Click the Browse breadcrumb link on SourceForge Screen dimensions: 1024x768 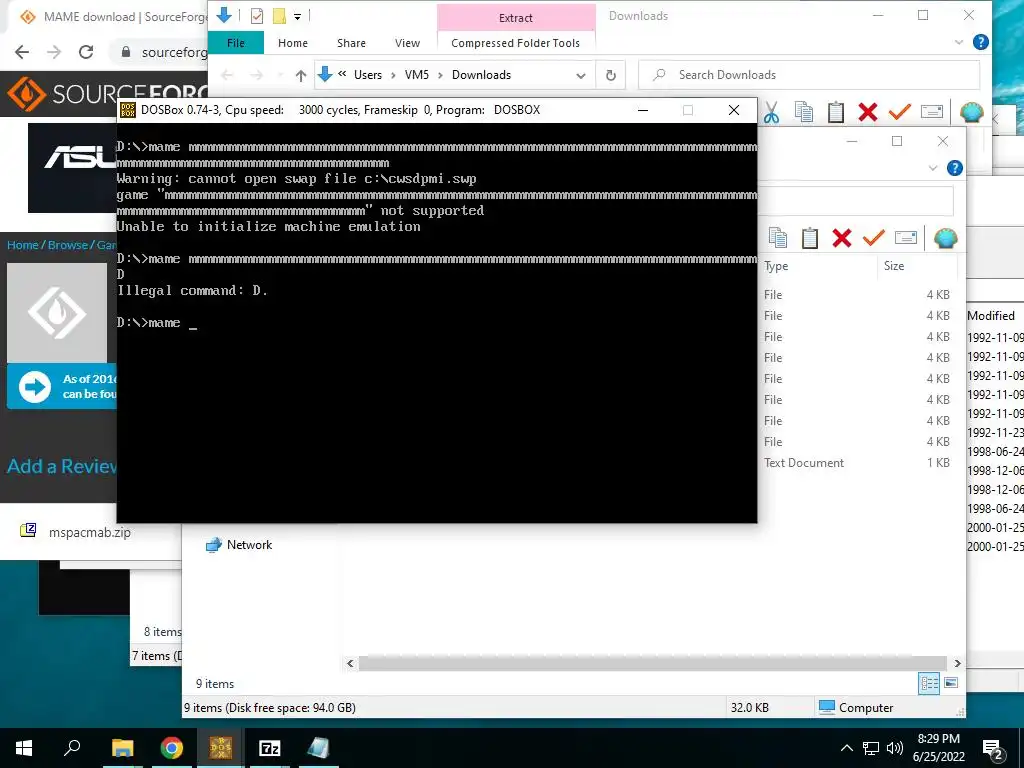point(67,245)
